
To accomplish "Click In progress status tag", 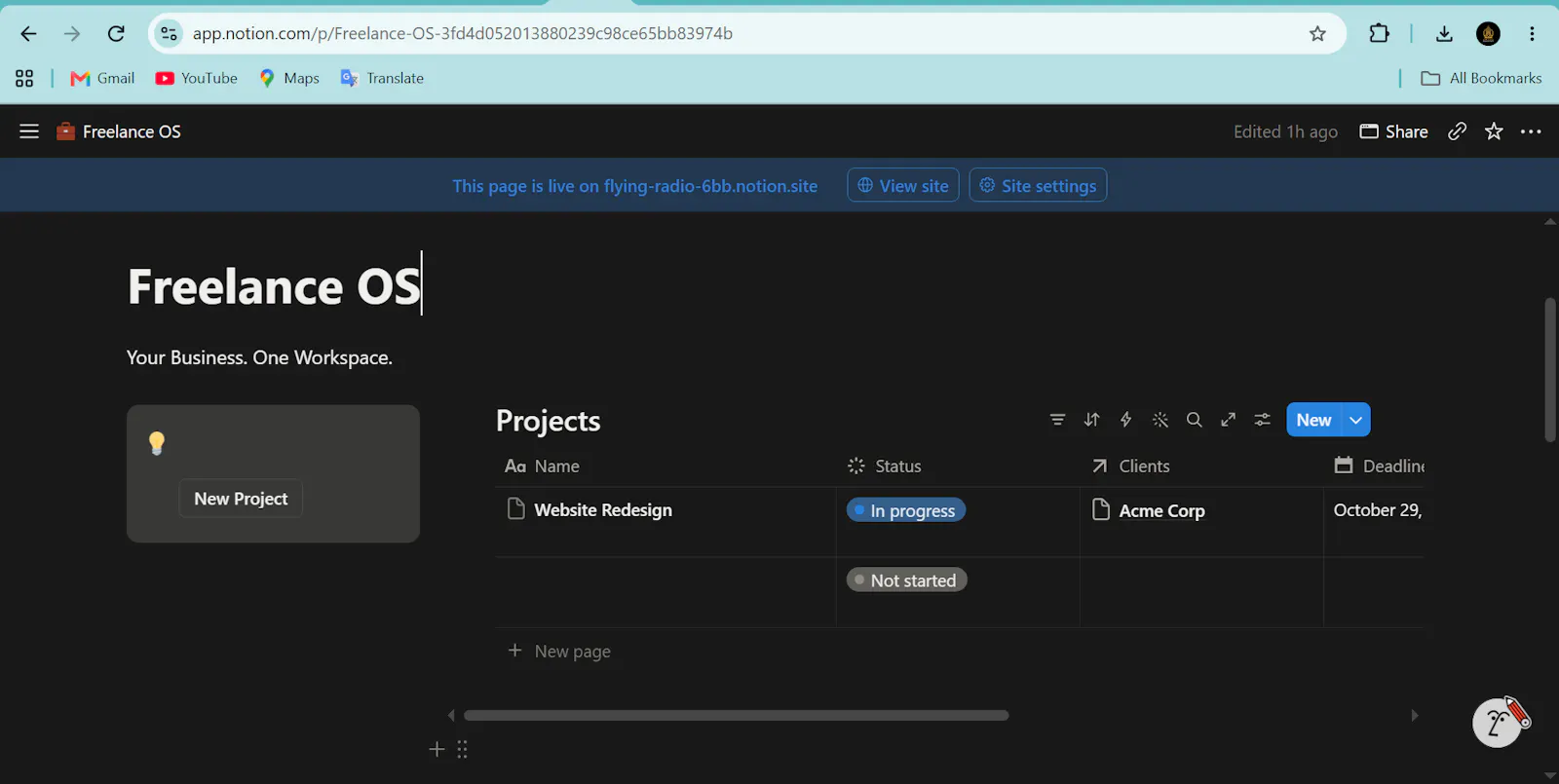I will coord(906,510).
